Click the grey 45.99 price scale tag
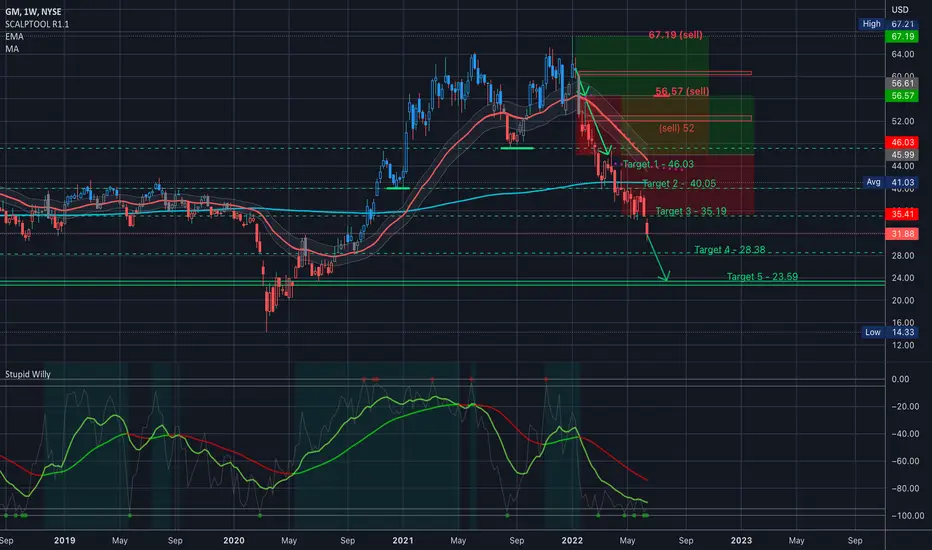This screenshot has width=932, height=550. click(902, 155)
